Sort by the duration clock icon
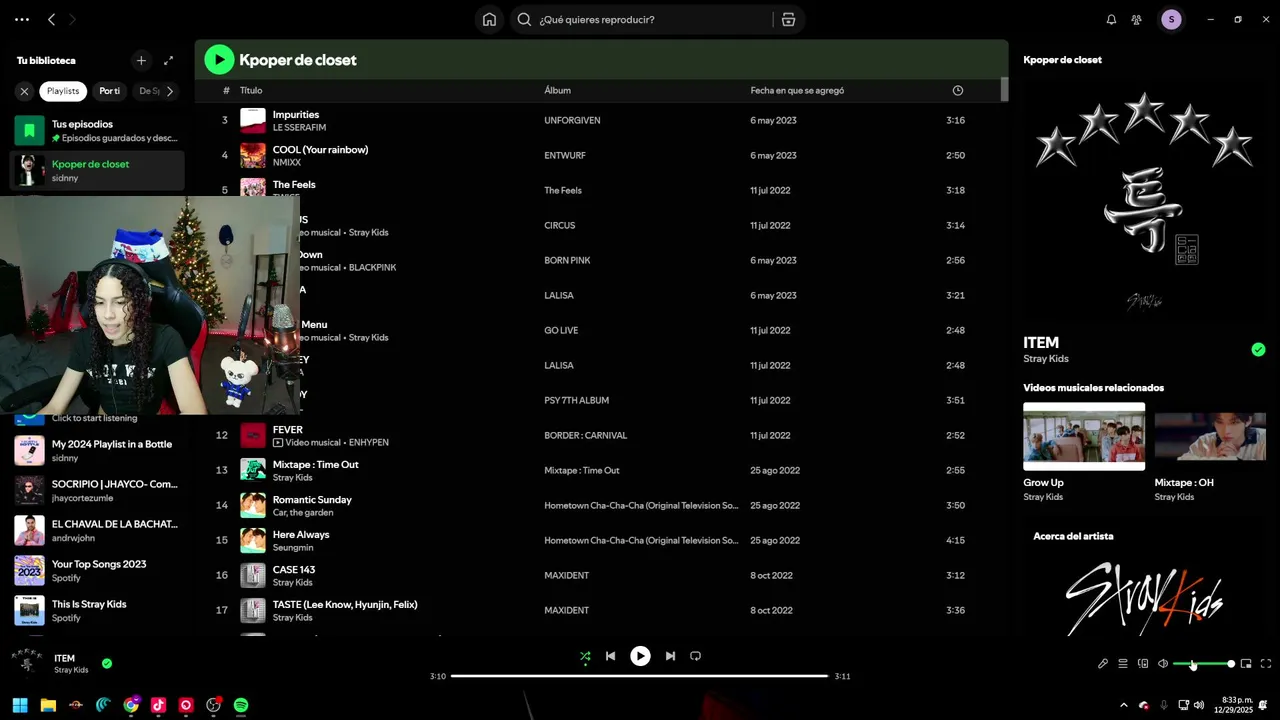The image size is (1280, 720). pos(958,90)
